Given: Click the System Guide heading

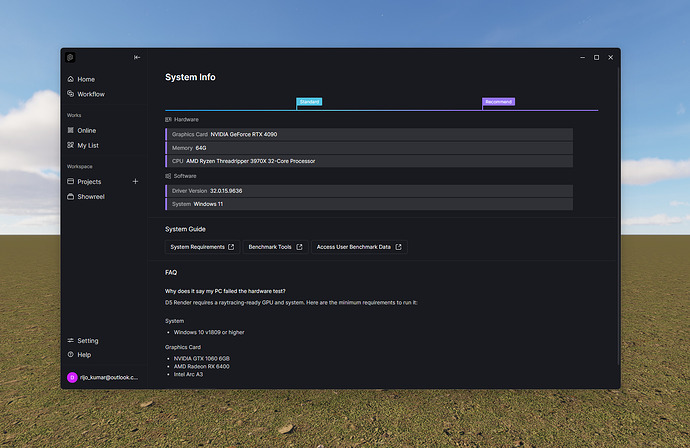Looking at the screenshot, I should tap(185, 229).
